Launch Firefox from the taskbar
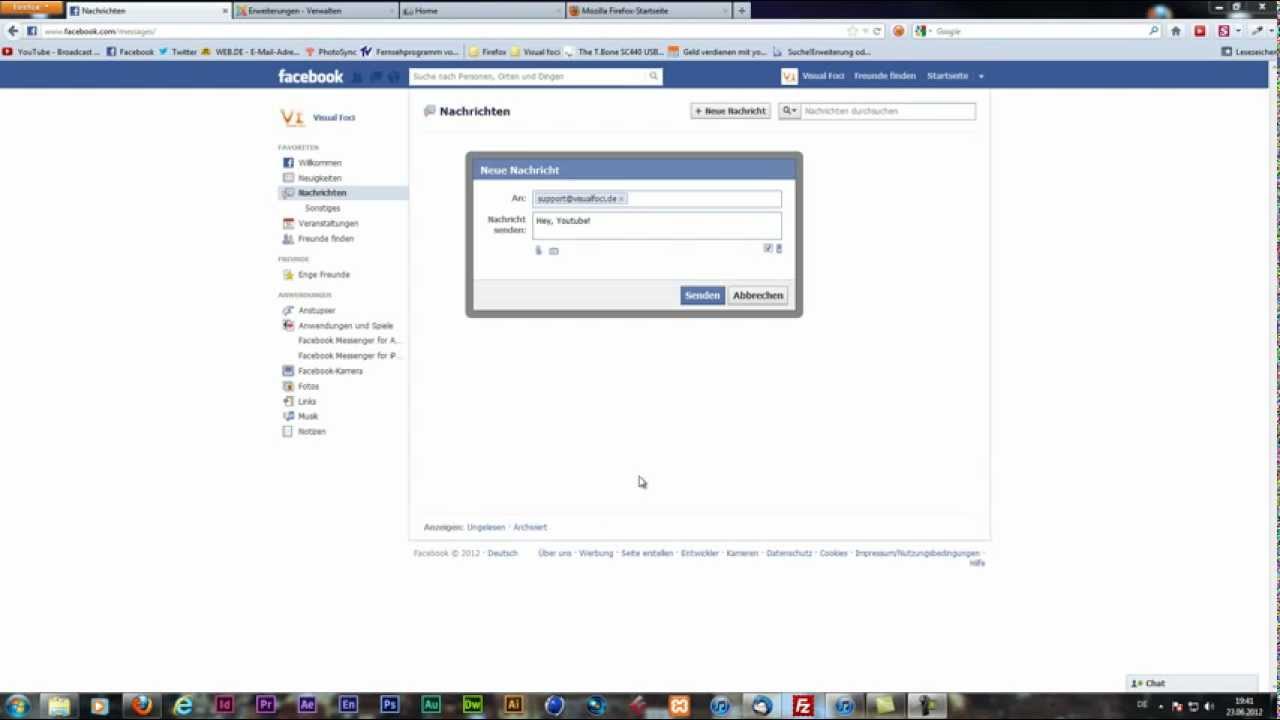This screenshot has height=720, width=1280. coord(141,706)
